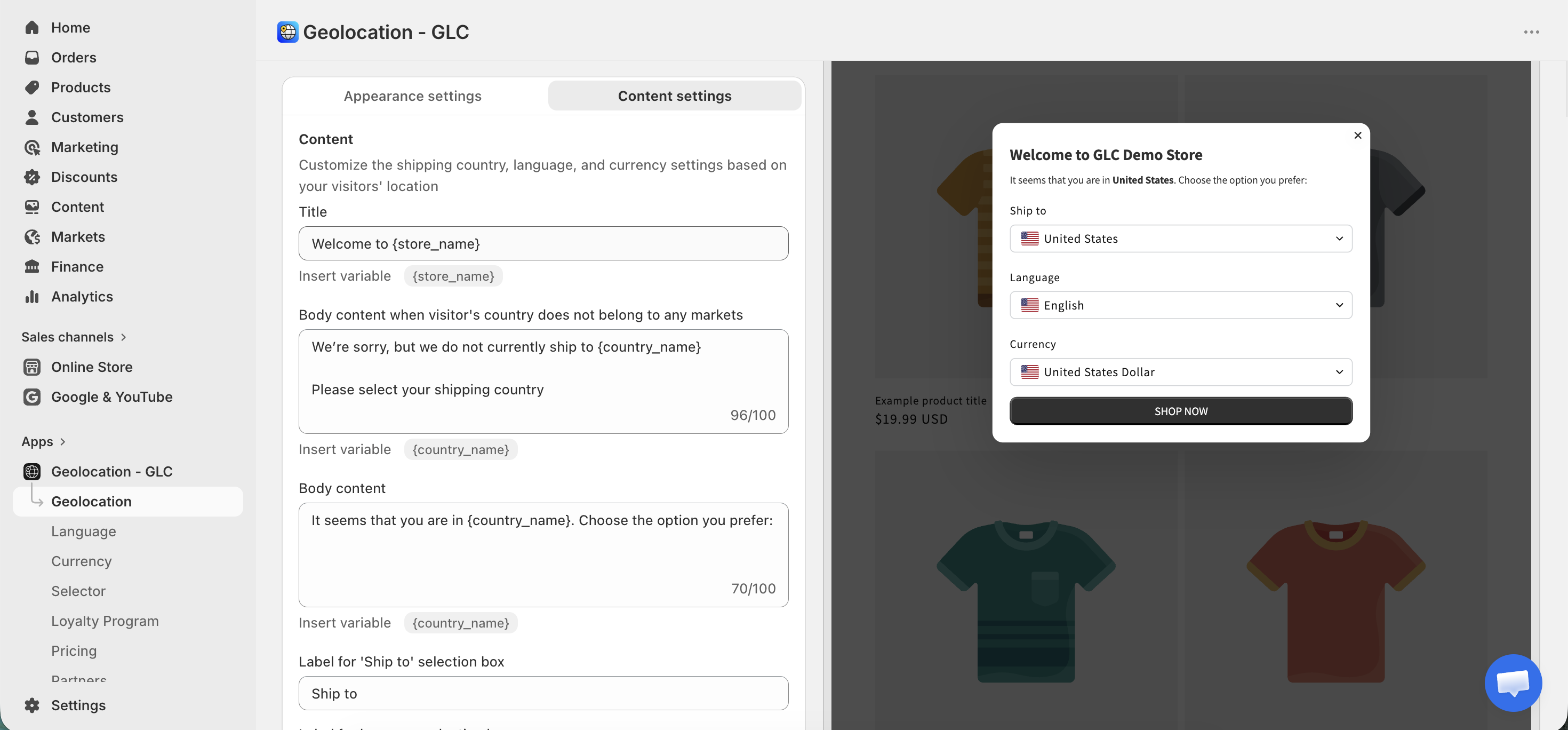This screenshot has width=1568, height=730.
Task: Click the Orders inbox icon
Action: 32,57
